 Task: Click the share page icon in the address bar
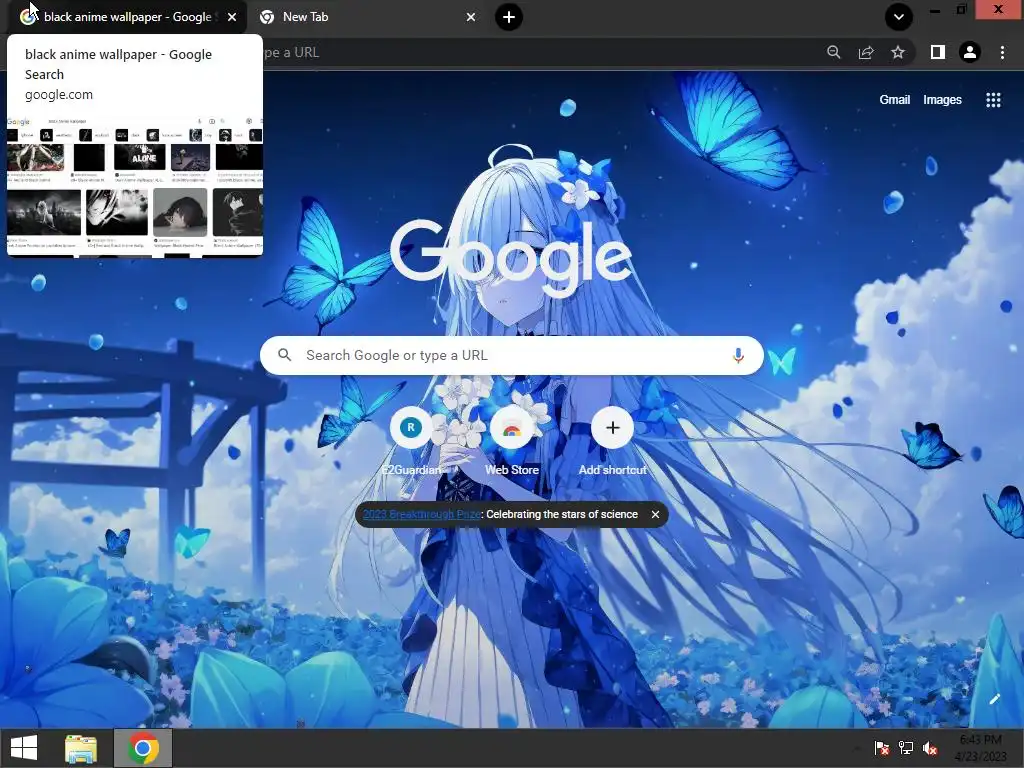tap(866, 52)
